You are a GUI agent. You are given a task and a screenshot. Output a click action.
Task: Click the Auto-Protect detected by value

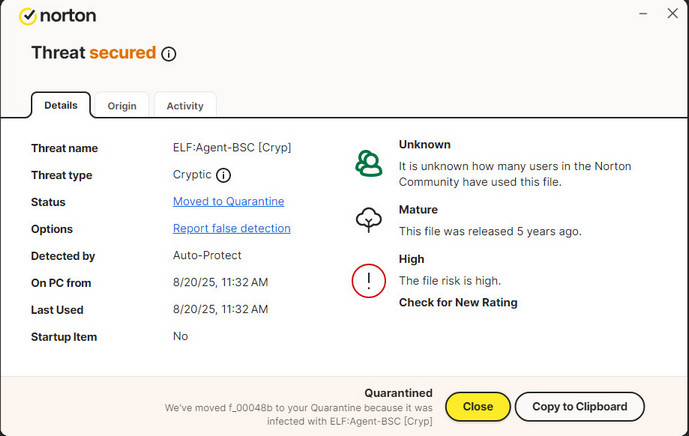click(207, 256)
